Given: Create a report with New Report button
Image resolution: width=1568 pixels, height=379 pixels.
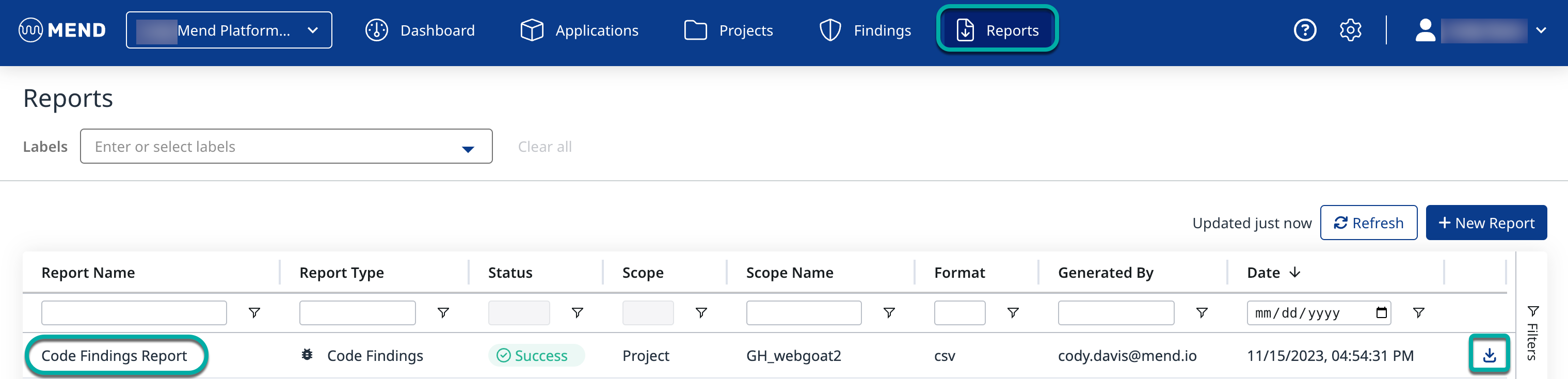Looking at the screenshot, I should [x=1486, y=223].
